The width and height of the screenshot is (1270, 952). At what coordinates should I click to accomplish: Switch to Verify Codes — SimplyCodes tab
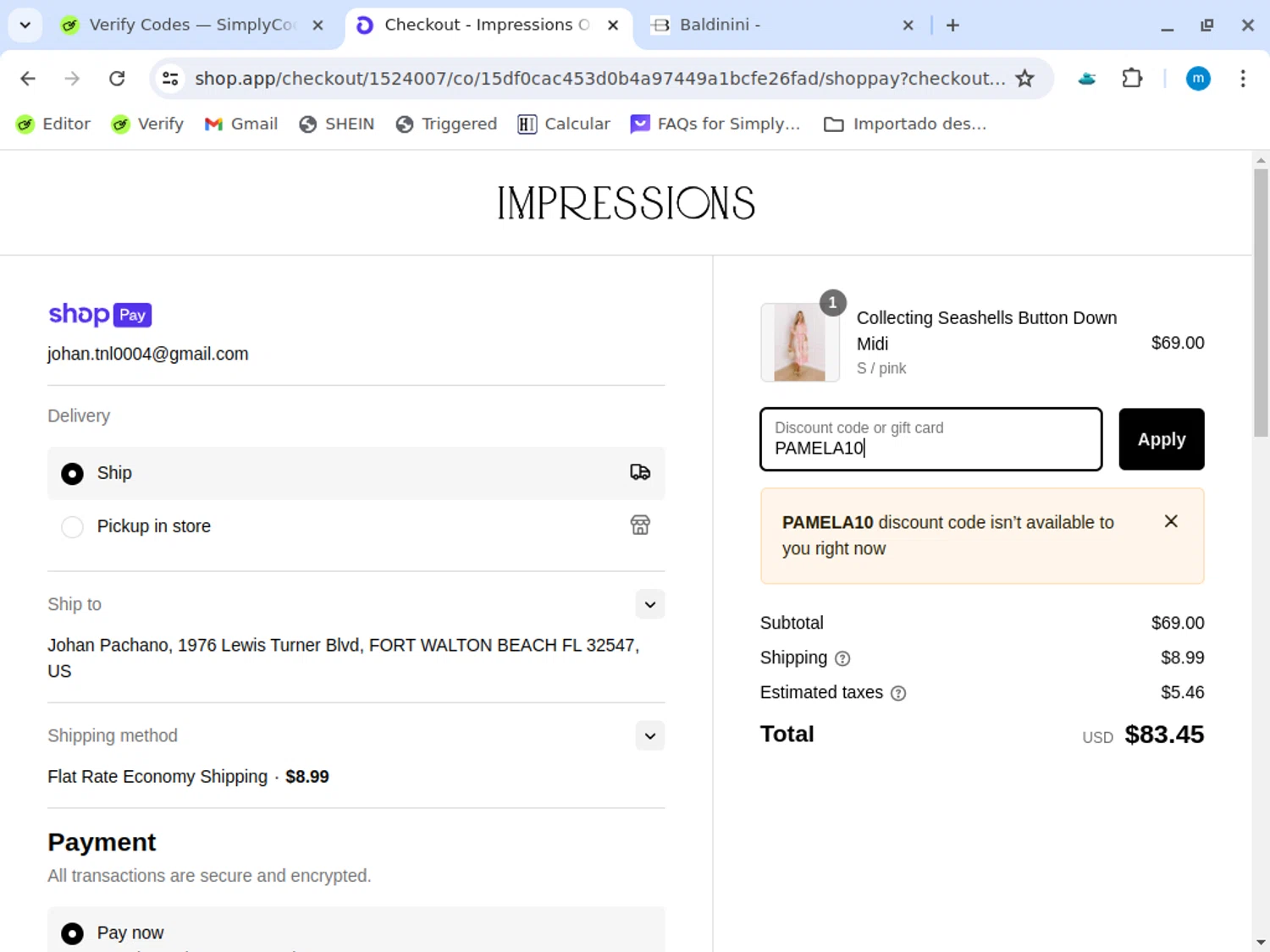point(193,25)
